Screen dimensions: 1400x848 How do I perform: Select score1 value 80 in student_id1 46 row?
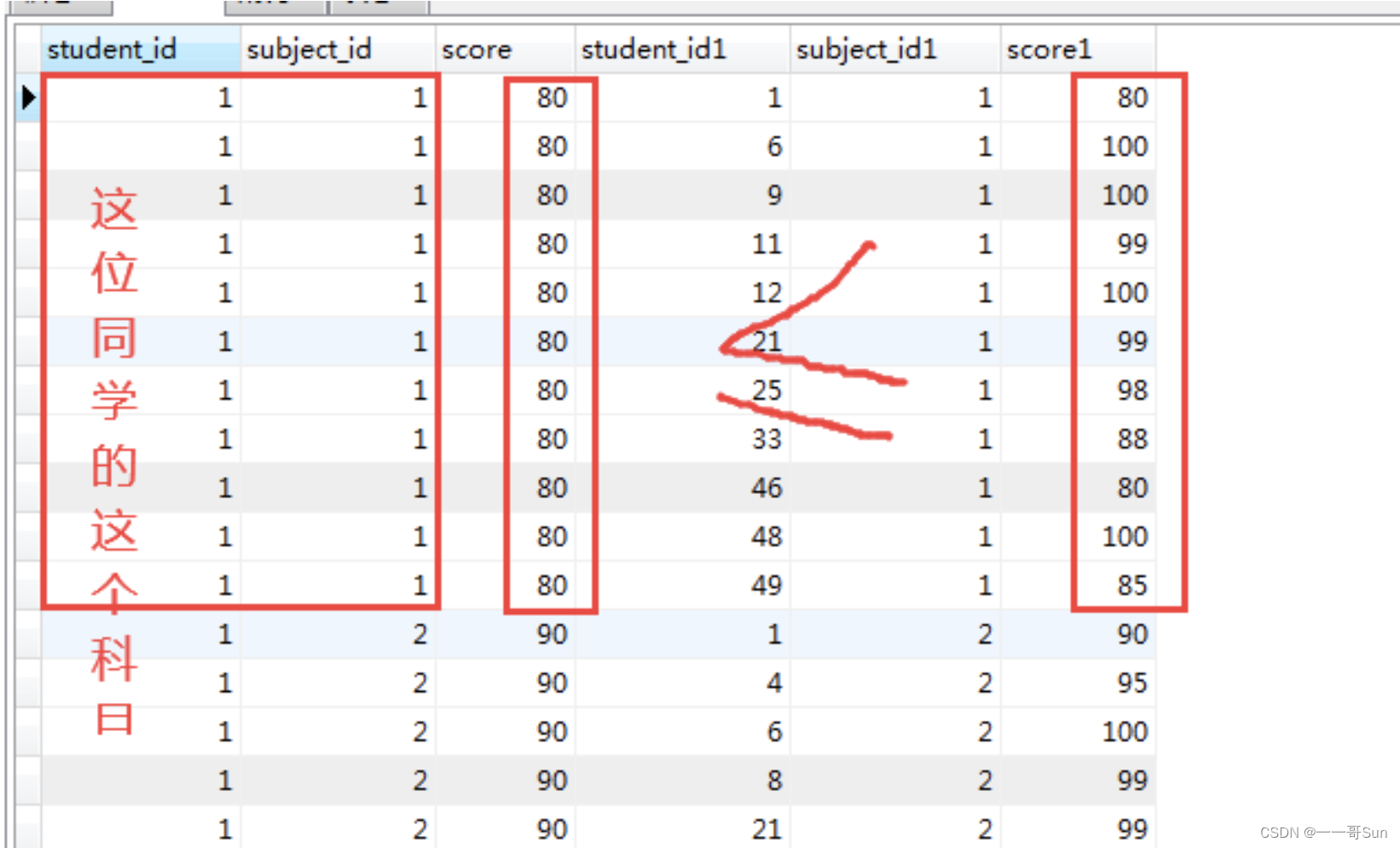click(x=1078, y=487)
